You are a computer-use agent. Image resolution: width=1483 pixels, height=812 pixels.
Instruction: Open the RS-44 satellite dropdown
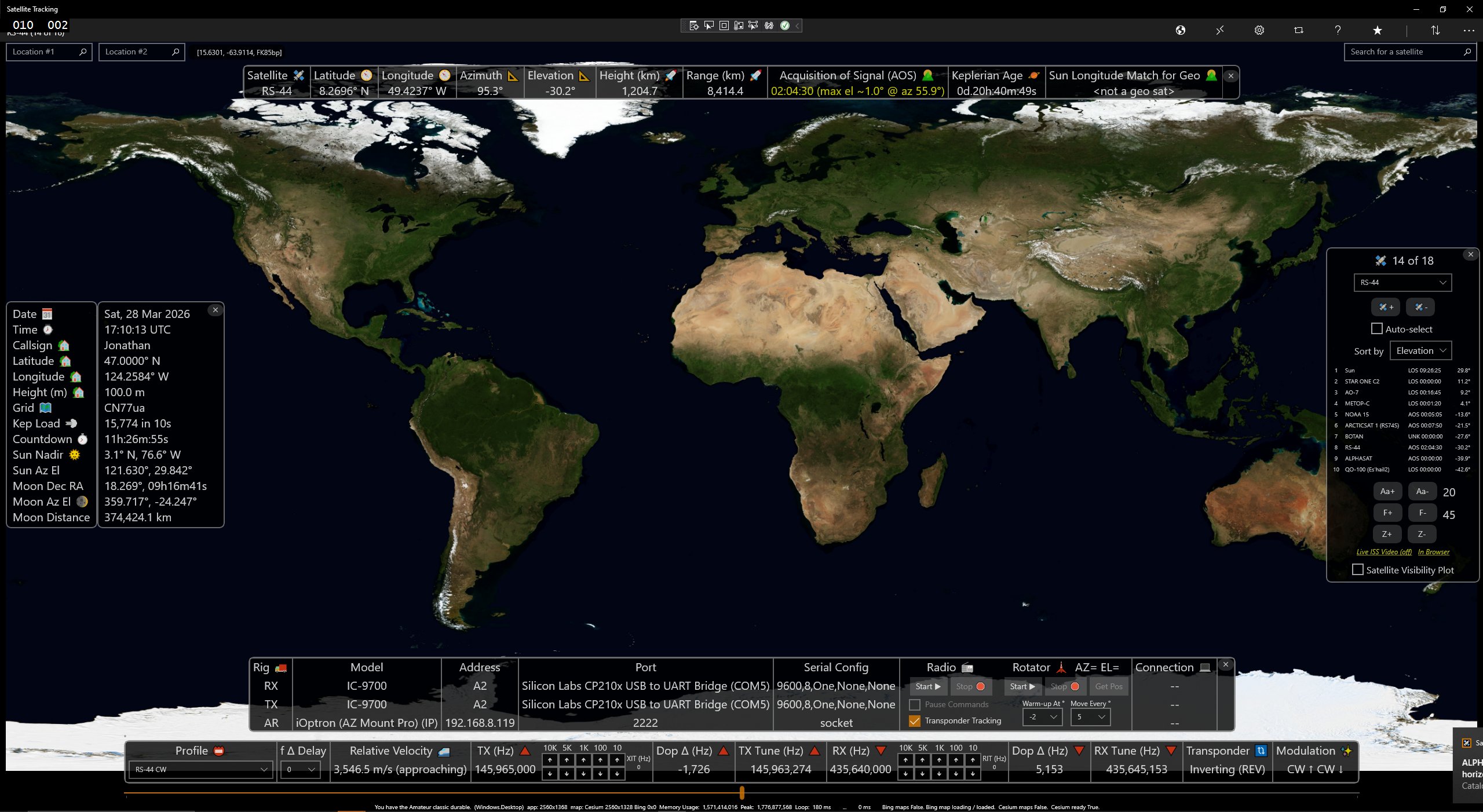[x=1402, y=283]
